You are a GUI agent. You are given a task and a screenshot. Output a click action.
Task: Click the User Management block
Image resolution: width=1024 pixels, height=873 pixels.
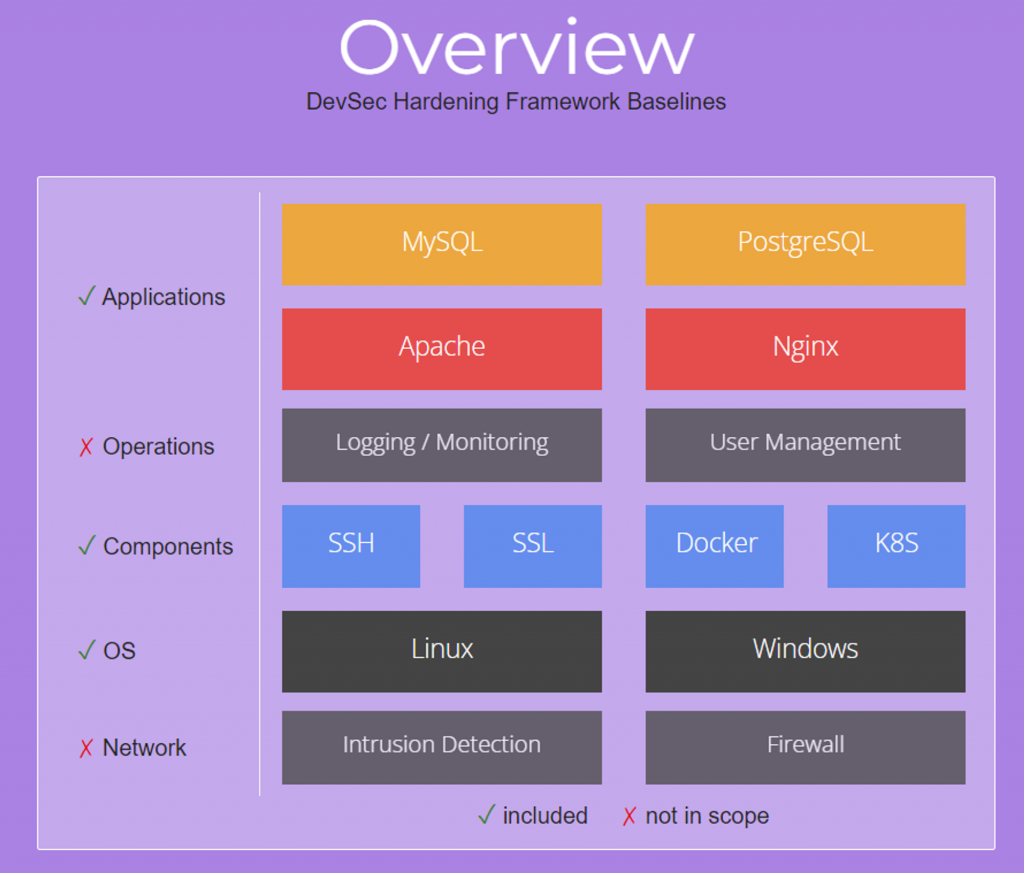tap(805, 445)
